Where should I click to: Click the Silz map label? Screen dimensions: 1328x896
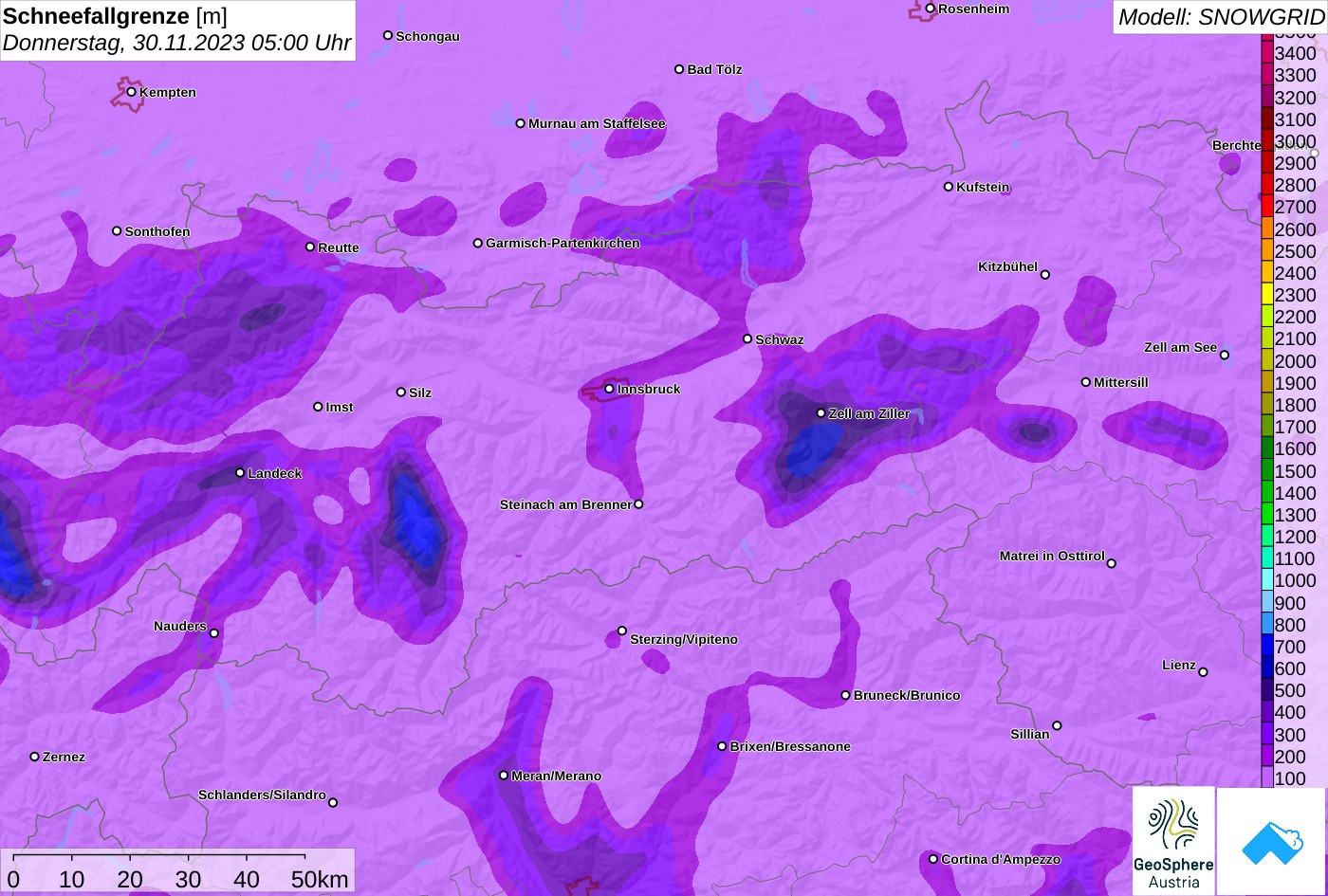tap(420, 393)
